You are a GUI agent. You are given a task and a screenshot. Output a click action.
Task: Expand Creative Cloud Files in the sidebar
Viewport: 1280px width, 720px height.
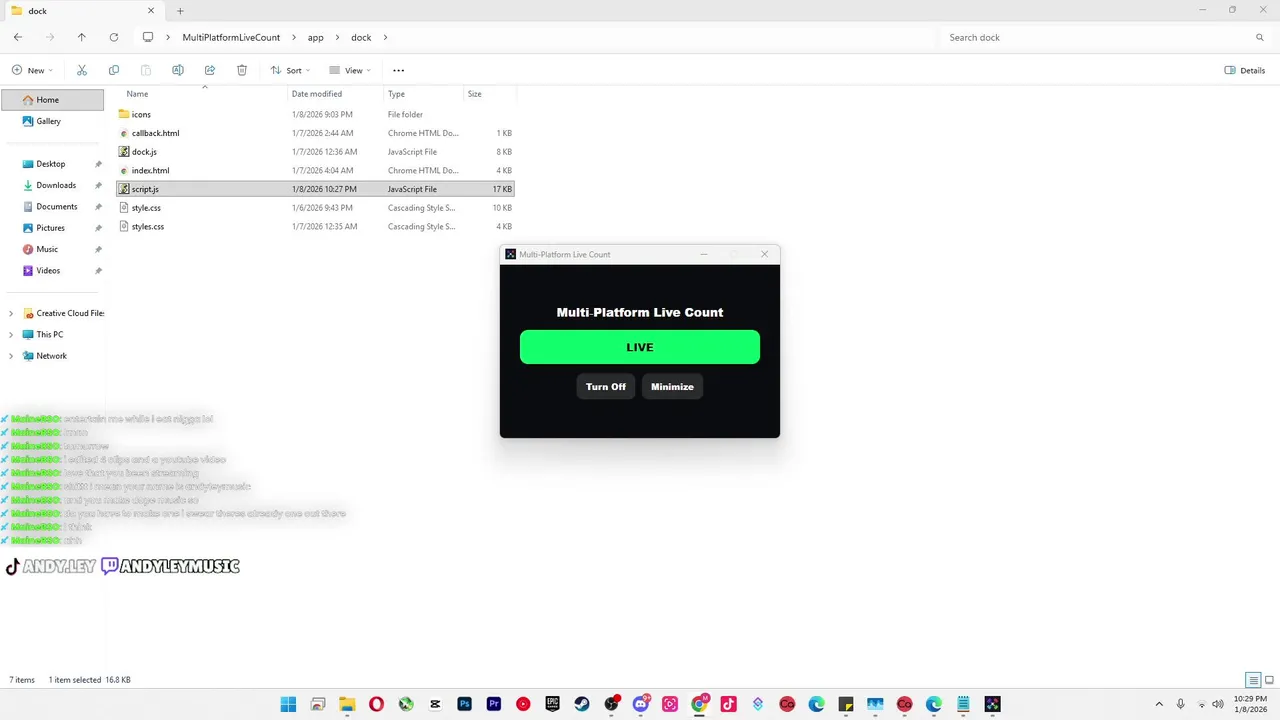[x=11, y=313]
